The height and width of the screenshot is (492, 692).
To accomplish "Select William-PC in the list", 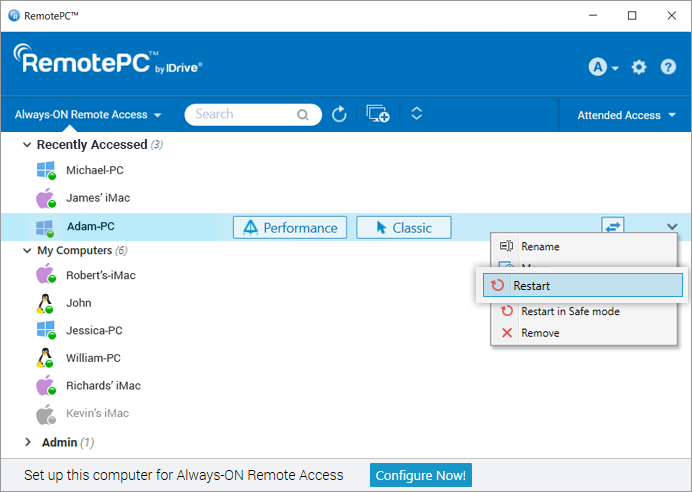I will [x=93, y=358].
